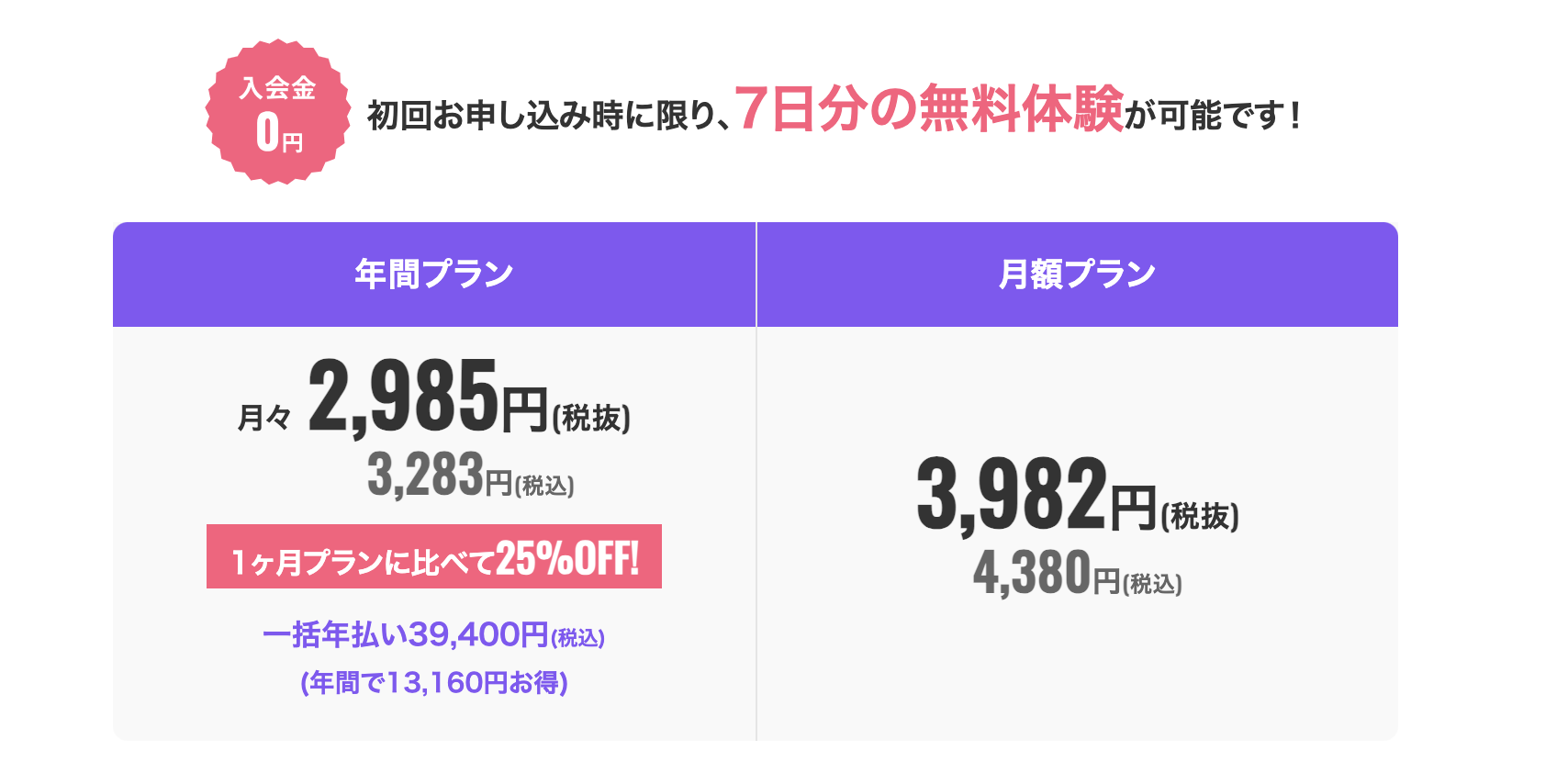Click the 入会金 0円 pink badge
The width and height of the screenshot is (1568, 784).
coord(278,112)
